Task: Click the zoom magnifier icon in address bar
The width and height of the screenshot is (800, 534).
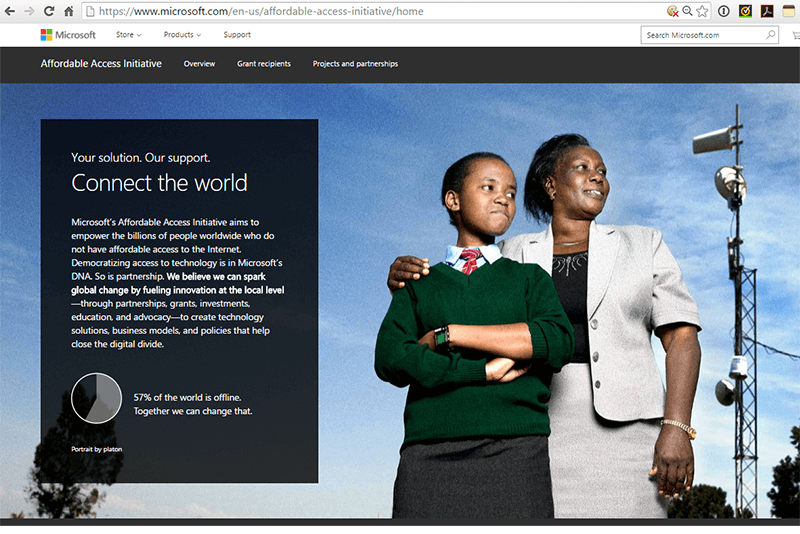Action: (x=687, y=11)
